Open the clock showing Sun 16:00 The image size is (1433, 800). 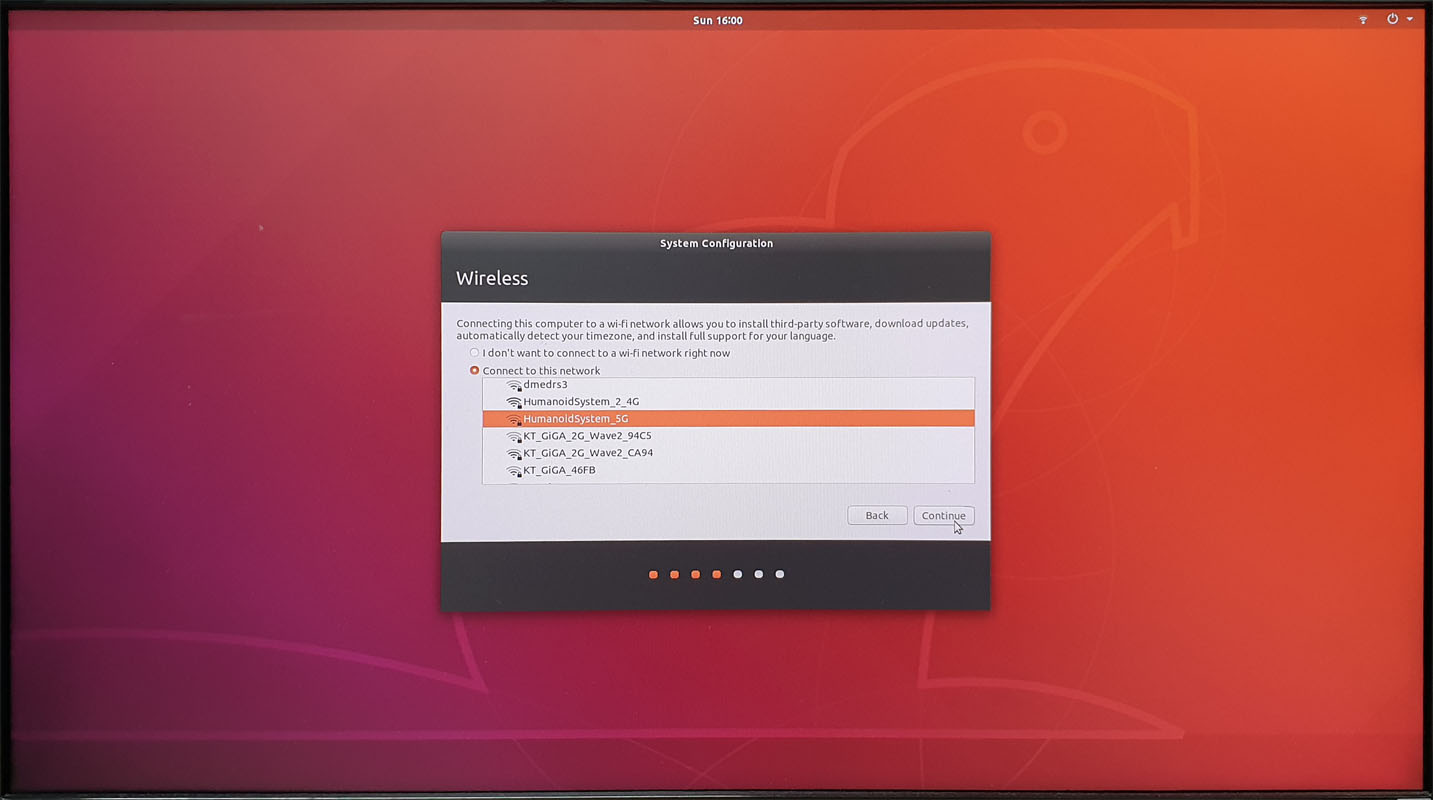click(x=717, y=20)
